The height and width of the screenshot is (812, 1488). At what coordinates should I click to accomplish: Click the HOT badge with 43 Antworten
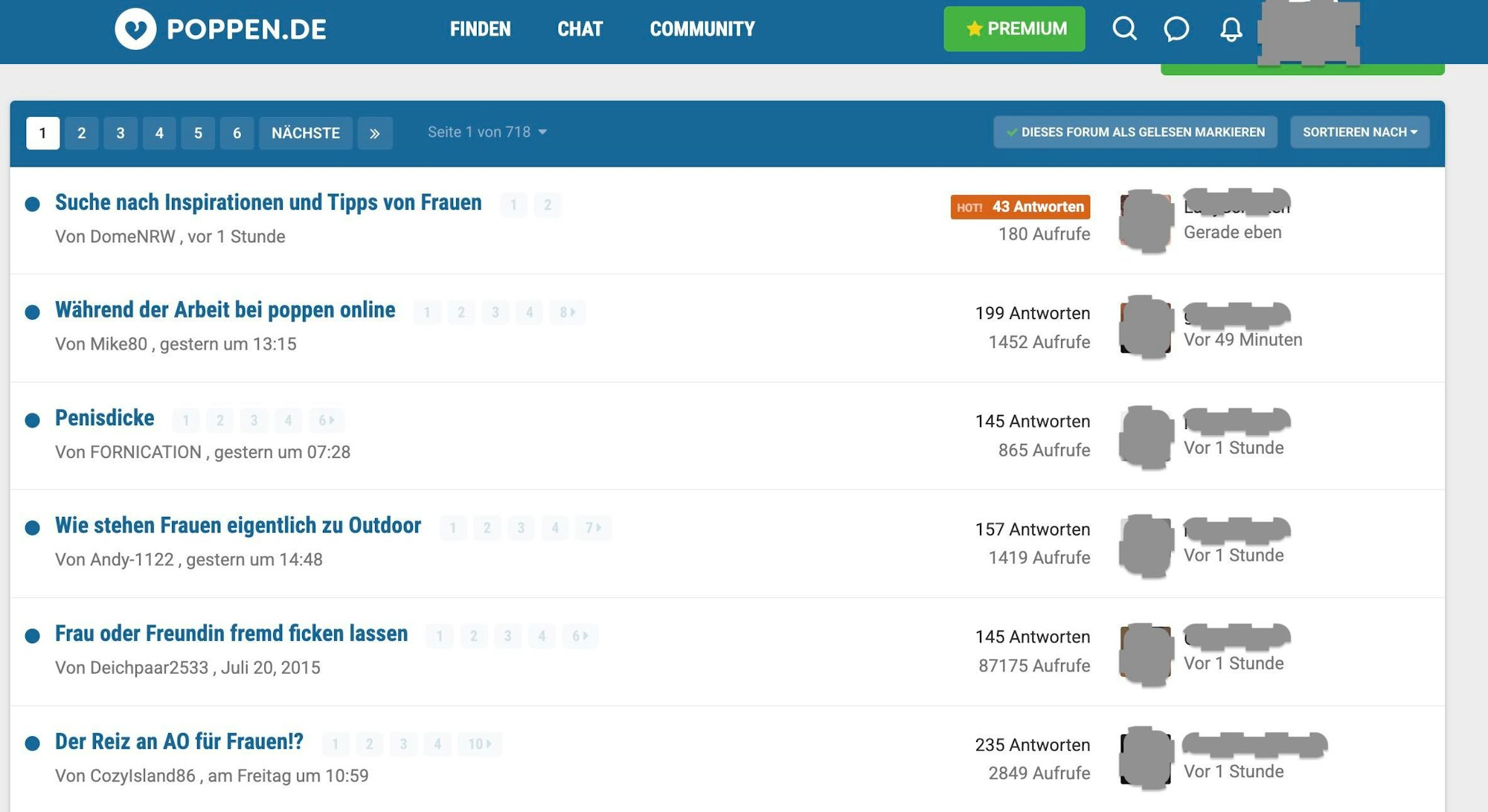tap(1021, 206)
